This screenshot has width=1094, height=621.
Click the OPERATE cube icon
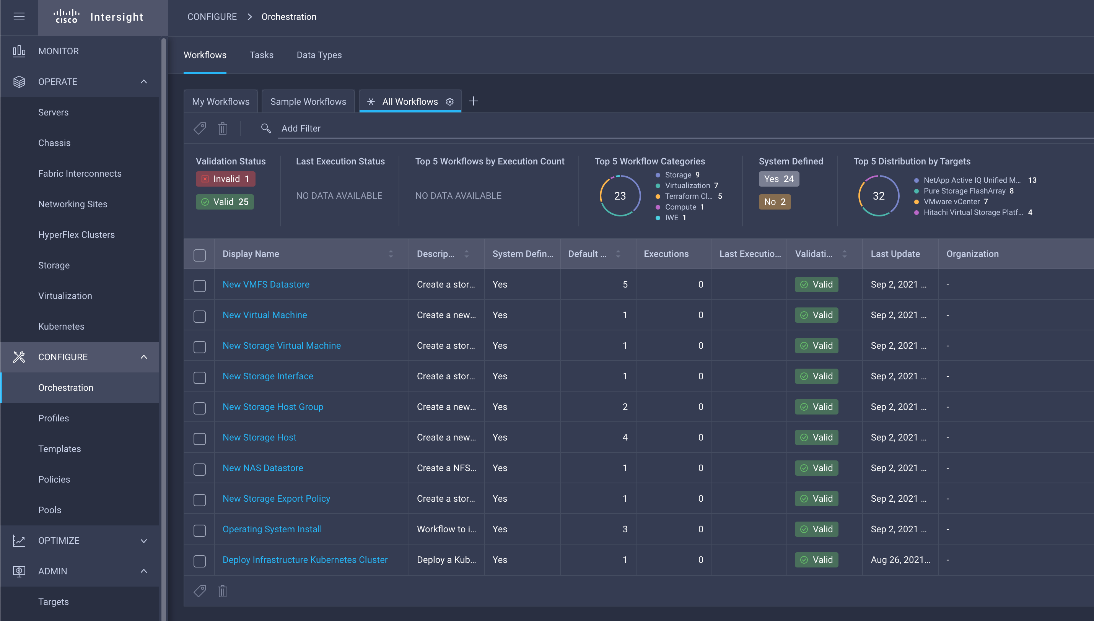click(19, 82)
